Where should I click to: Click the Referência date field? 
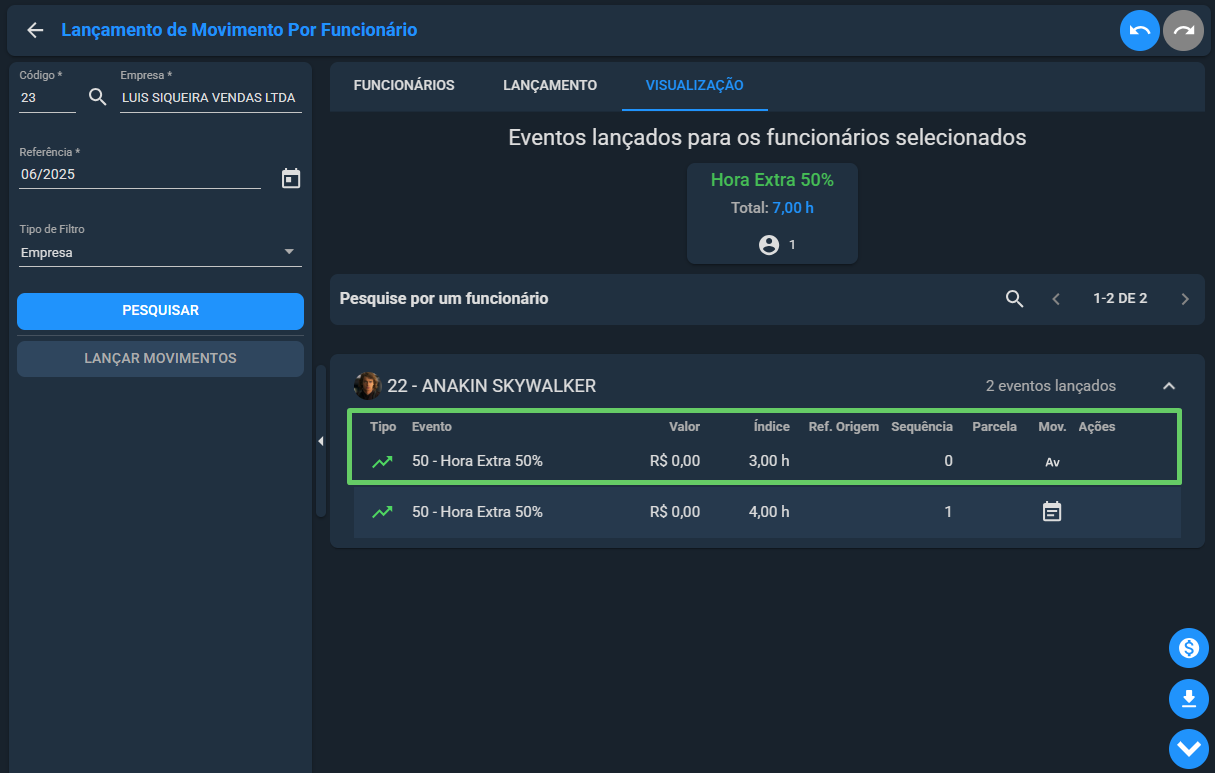(x=140, y=174)
